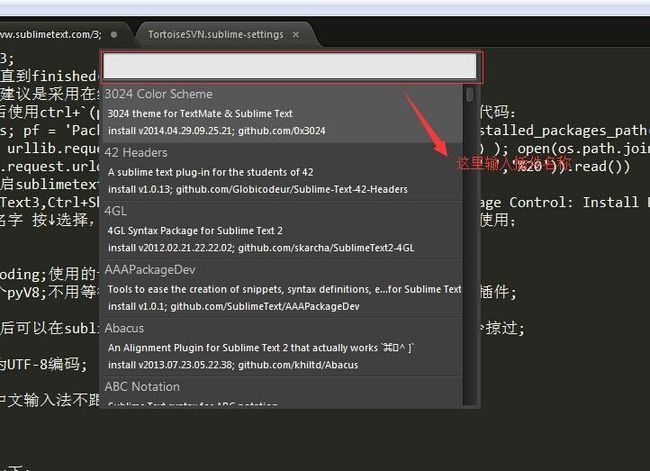650x471 pixels.
Task: Click 'age Control: Install' text in editor
Action: point(559,202)
